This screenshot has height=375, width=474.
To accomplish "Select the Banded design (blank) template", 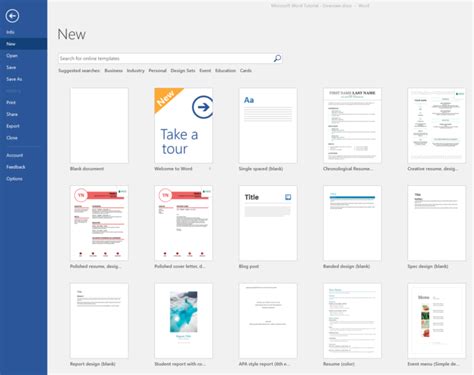I will (x=352, y=223).
